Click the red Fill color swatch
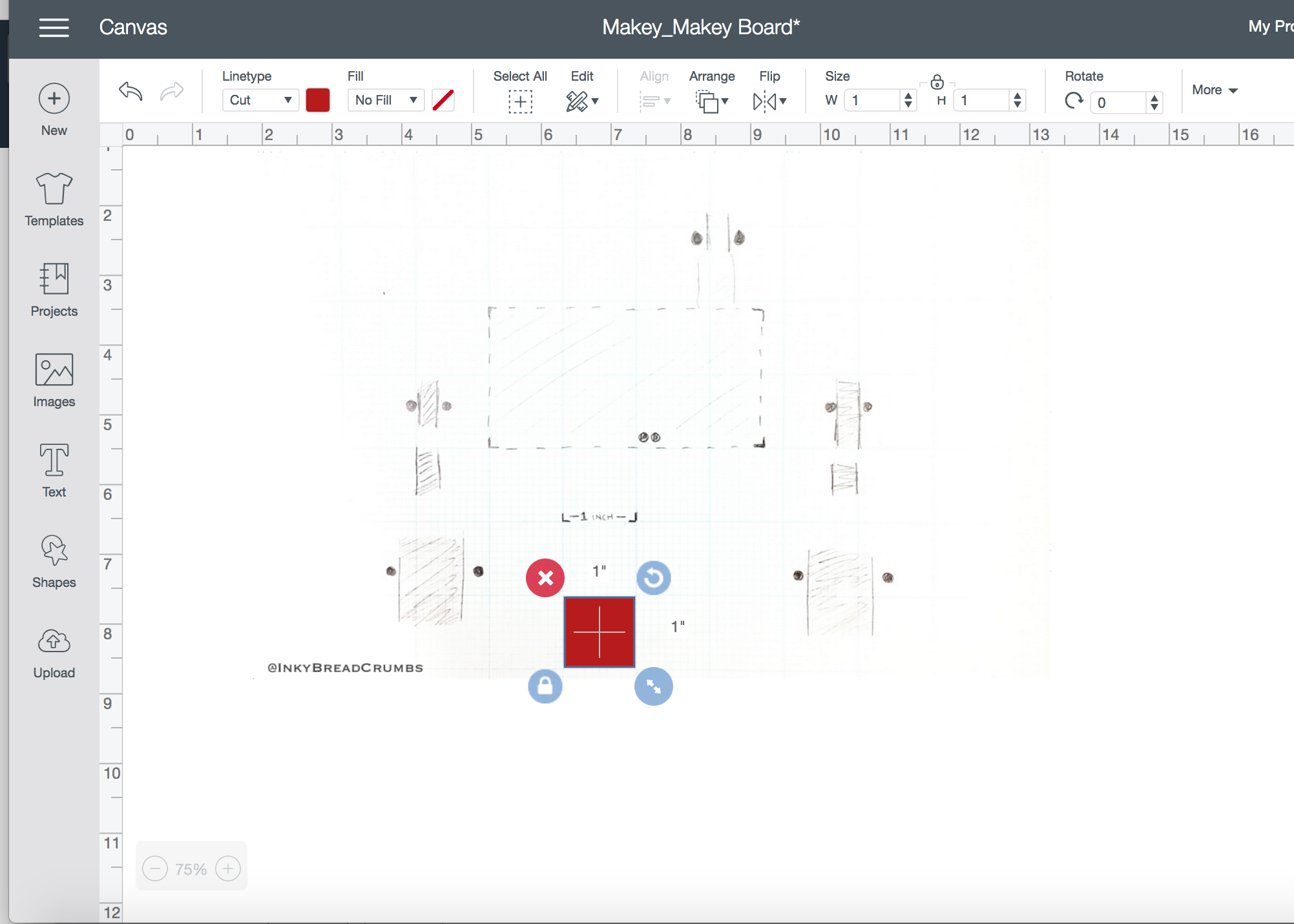1294x924 pixels. pyautogui.click(x=444, y=99)
